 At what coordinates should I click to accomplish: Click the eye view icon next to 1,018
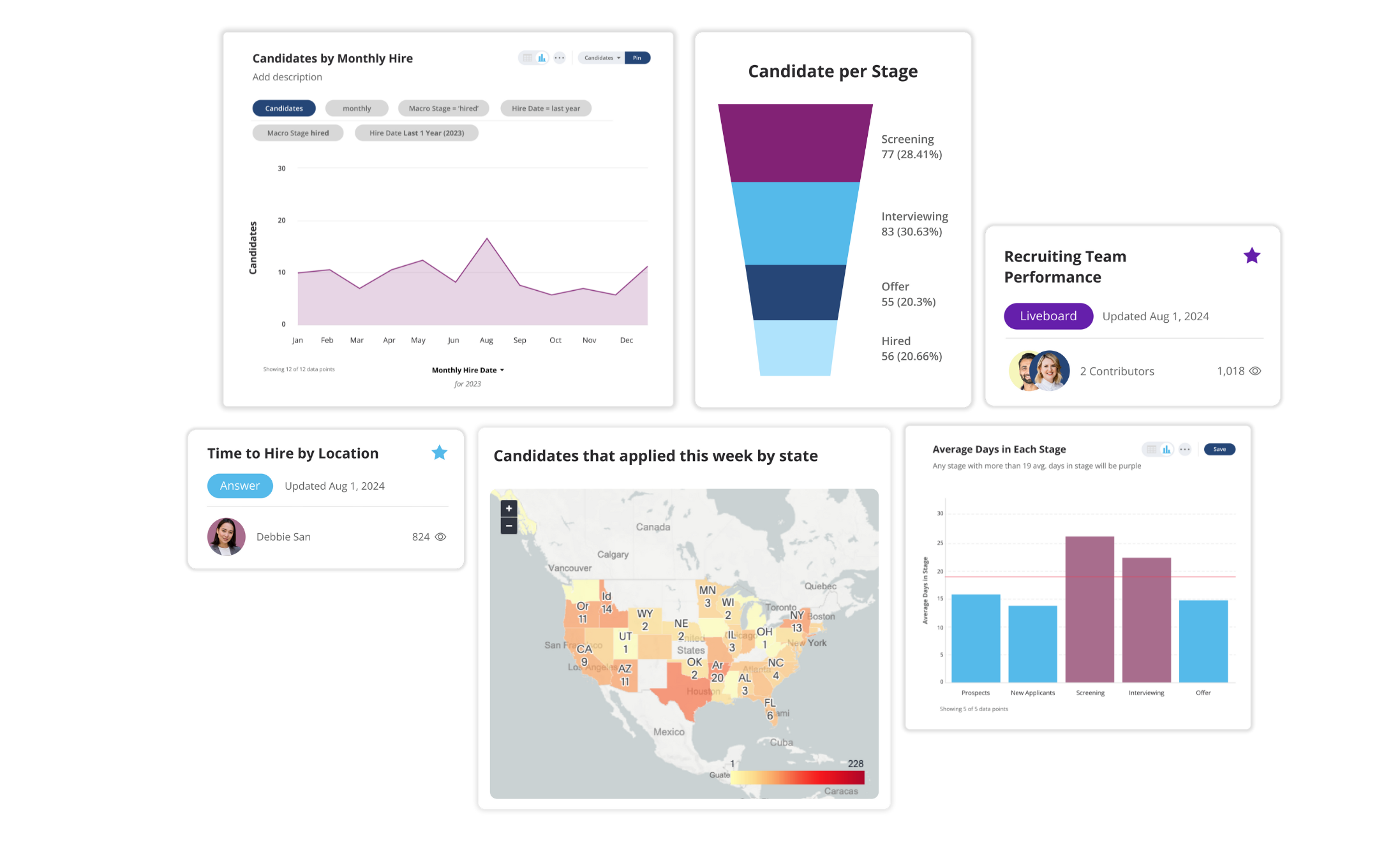tap(1255, 371)
